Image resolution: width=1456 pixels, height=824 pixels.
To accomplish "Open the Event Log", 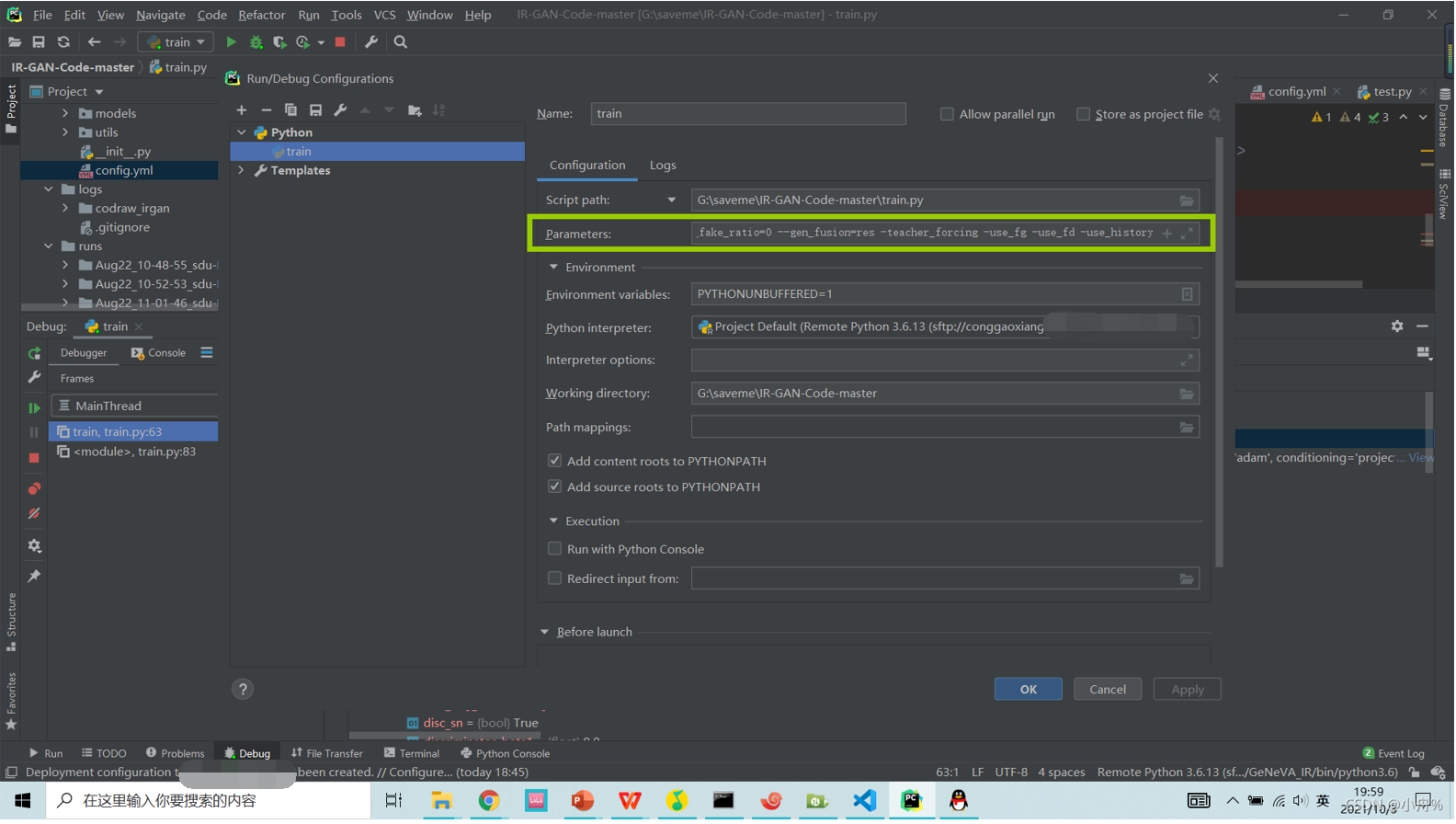I will pyautogui.click(x=1393, y=754).
